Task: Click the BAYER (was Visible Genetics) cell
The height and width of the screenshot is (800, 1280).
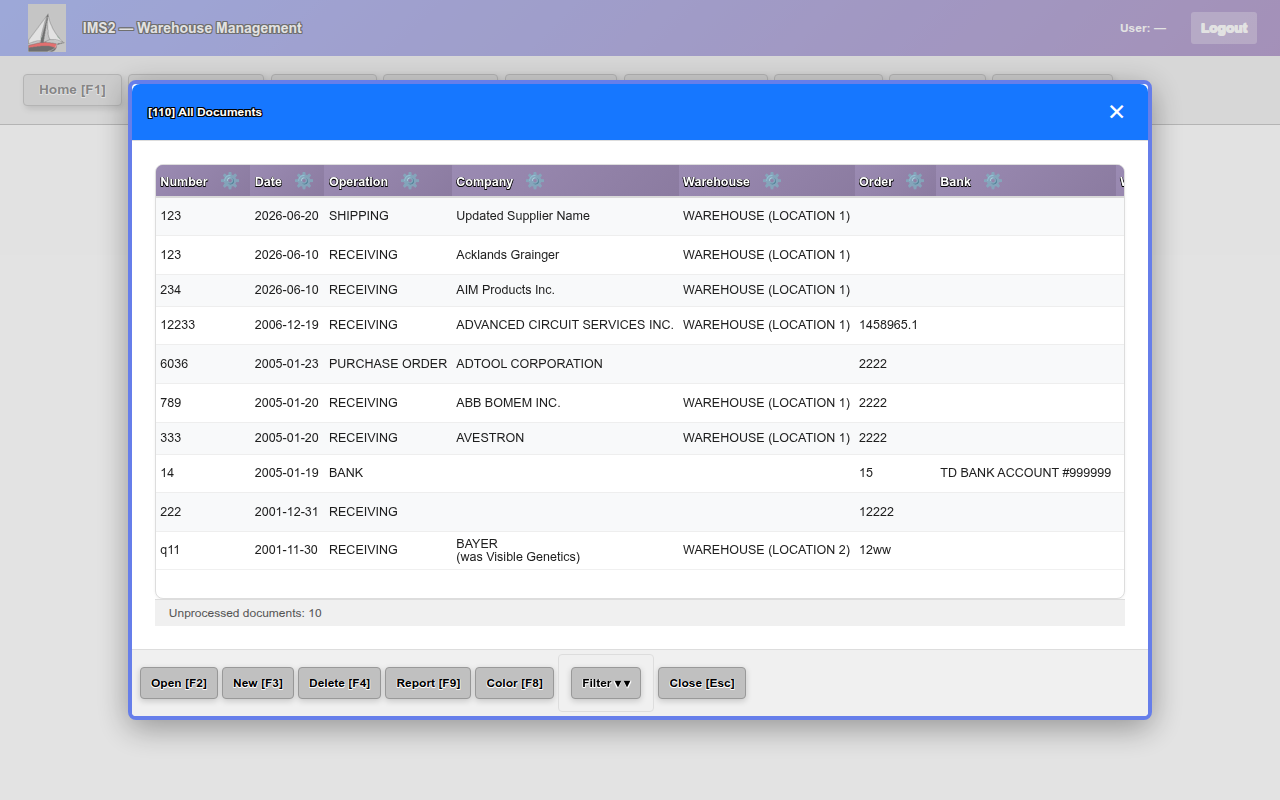Action: (x=565, y=550)
